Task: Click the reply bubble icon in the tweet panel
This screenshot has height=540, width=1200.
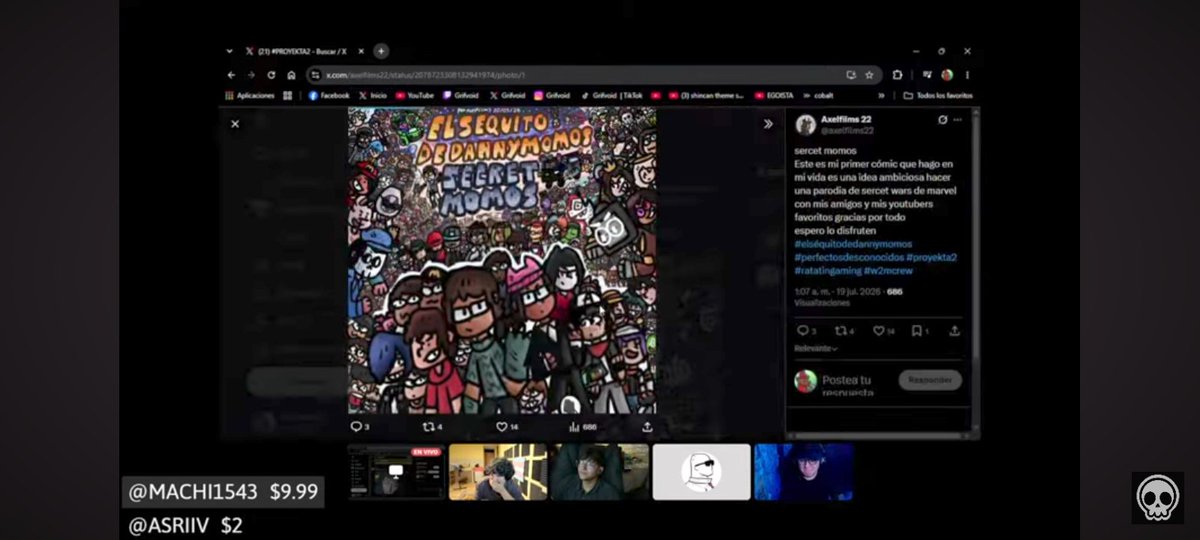Action: coord(801,330)
